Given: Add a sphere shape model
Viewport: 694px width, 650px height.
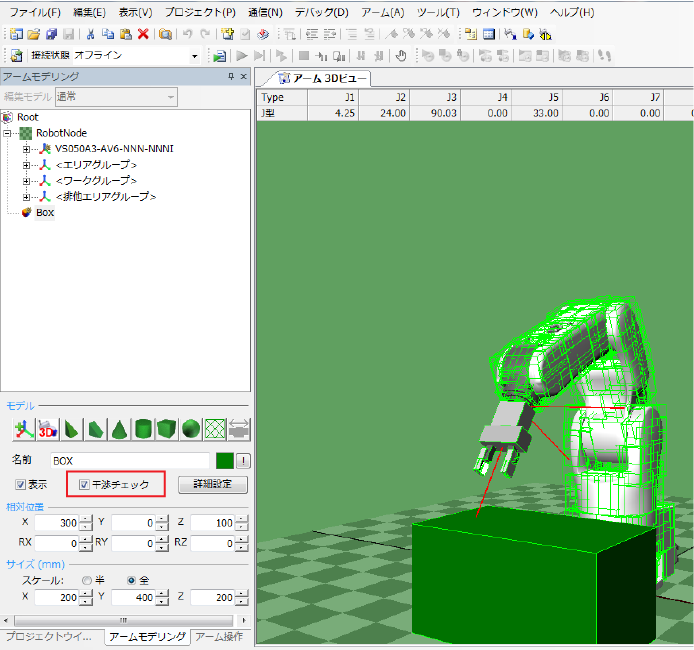Looking at the screenshot, I should click(190, 429).
